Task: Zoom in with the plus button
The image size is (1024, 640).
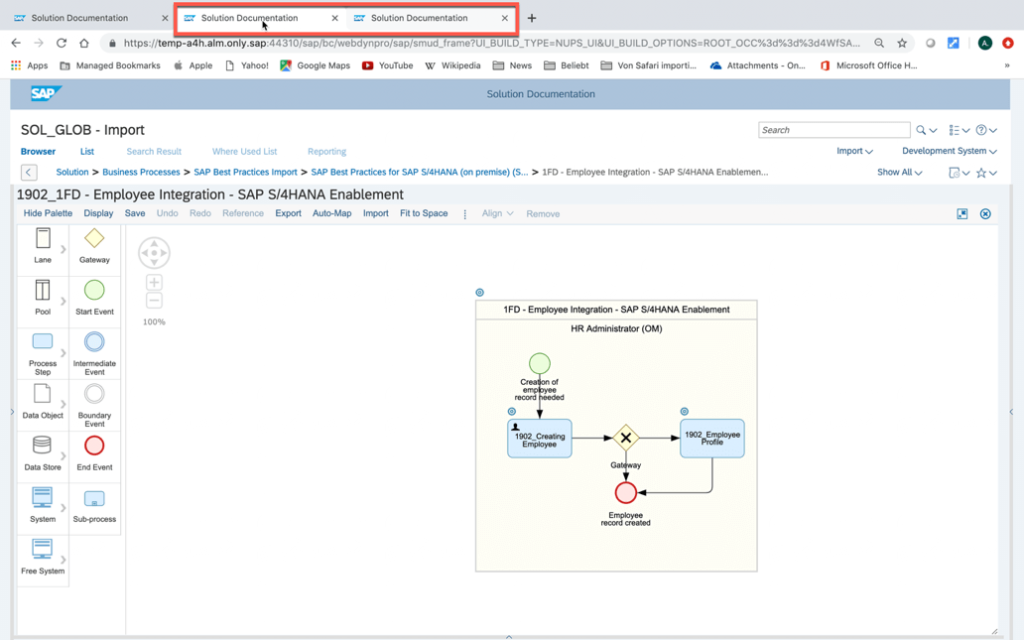Action: coord(154,282)
